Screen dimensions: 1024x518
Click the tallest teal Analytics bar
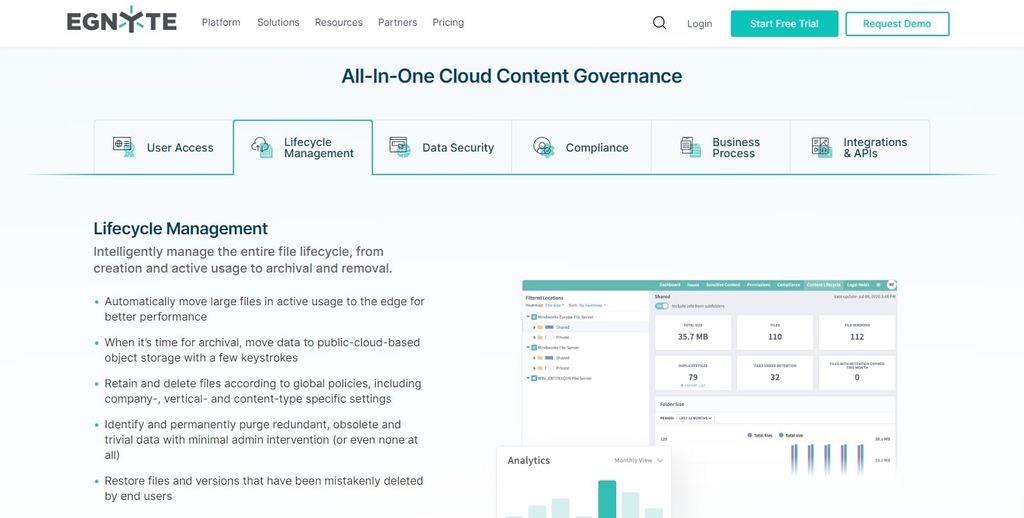(x=607, y=499)
